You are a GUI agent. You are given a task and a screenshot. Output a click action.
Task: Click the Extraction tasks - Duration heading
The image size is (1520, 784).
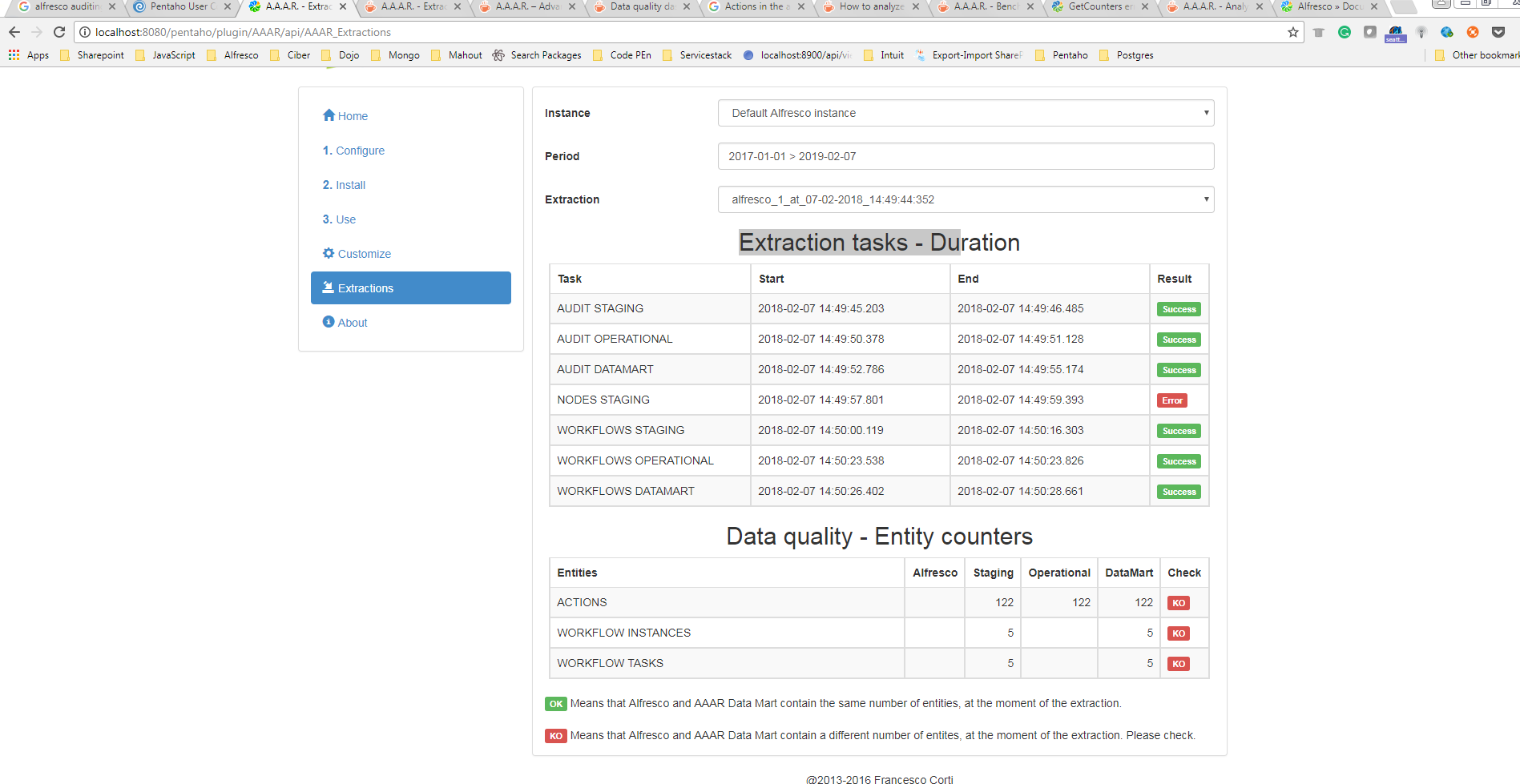(879, 243)
